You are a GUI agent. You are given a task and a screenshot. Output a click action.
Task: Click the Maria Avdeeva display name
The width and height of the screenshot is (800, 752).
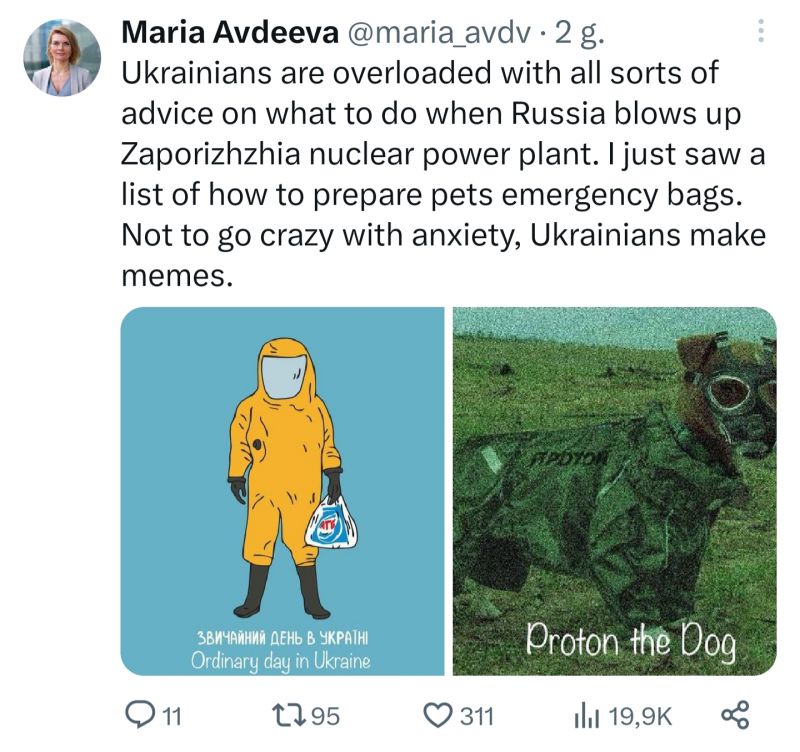tap(230, 33)
